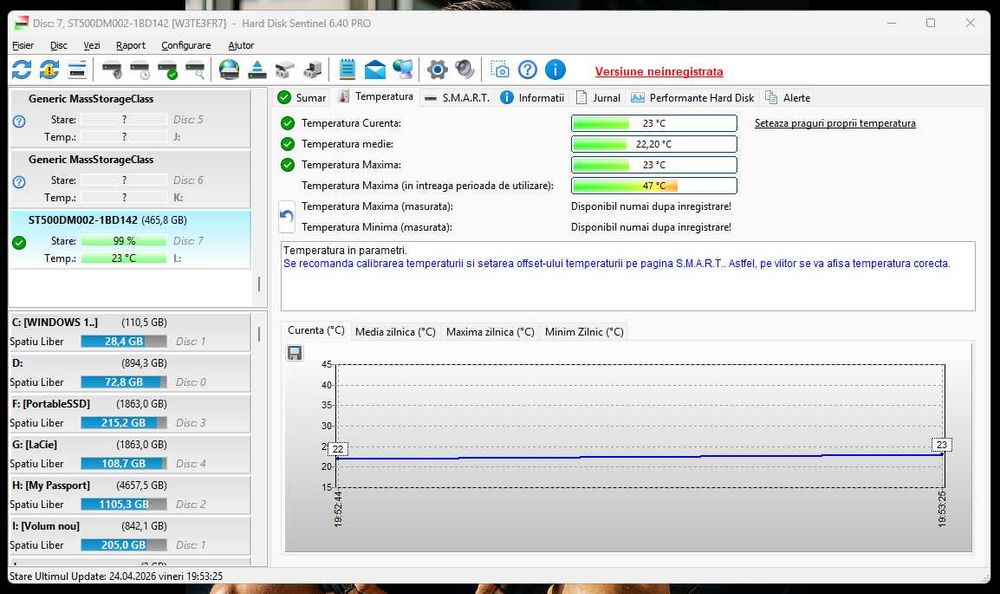
Task: Click the disk icon with green checkmark badge
Action: pyautogui.click(x=168, y=70)
